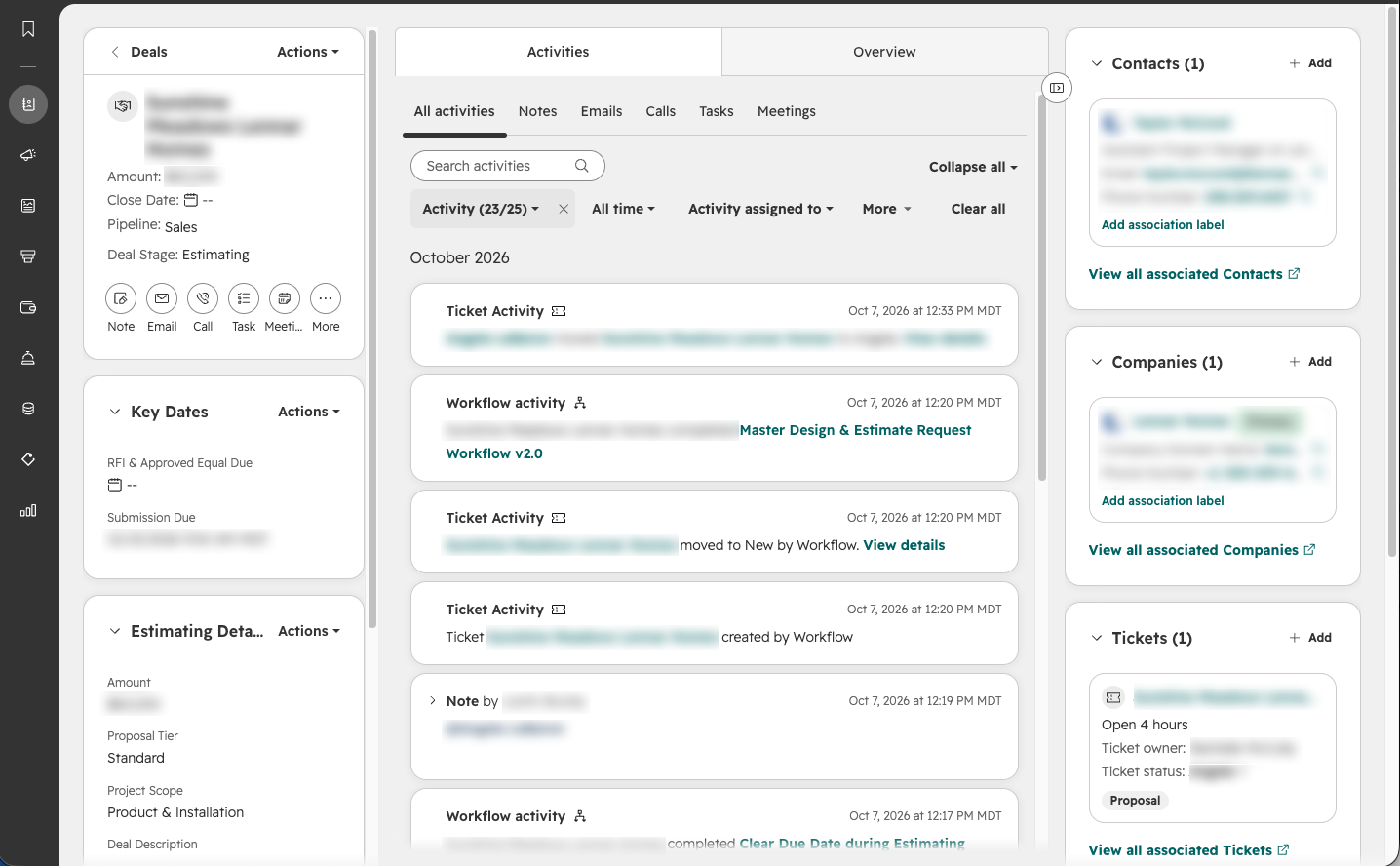Click the Search activities input field

click(x=508, y=166)
